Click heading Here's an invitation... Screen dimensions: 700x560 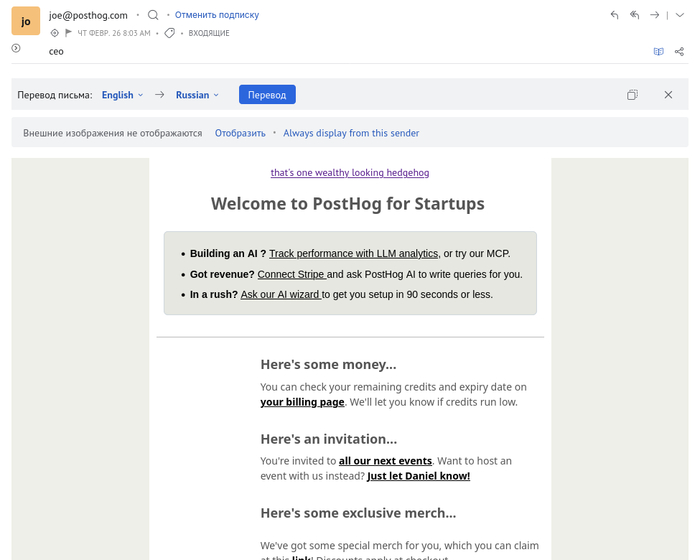tap(329, 439)
